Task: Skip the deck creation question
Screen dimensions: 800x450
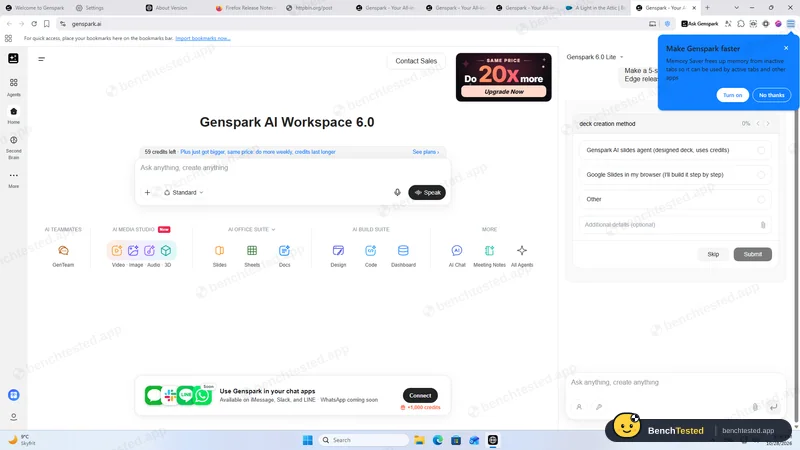Action: tap(713, 254)
